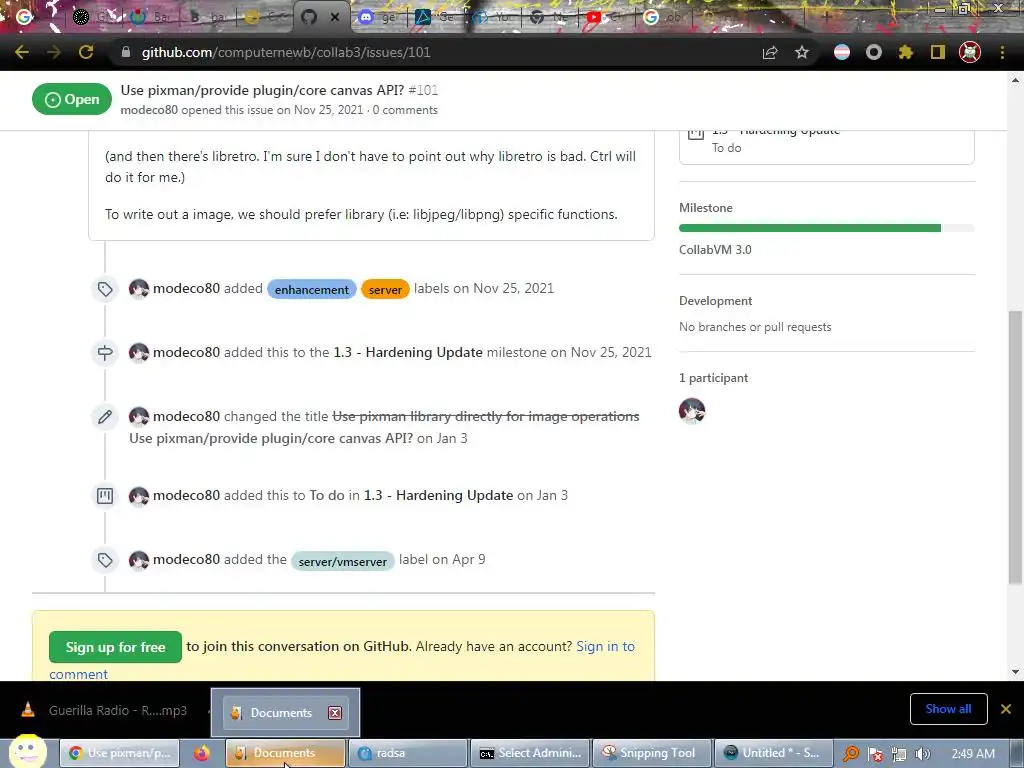The height and width of the screenshot is (768, 1024).
Task: Open the Chrome three-dot menu
Action: tap(1002, 52)
